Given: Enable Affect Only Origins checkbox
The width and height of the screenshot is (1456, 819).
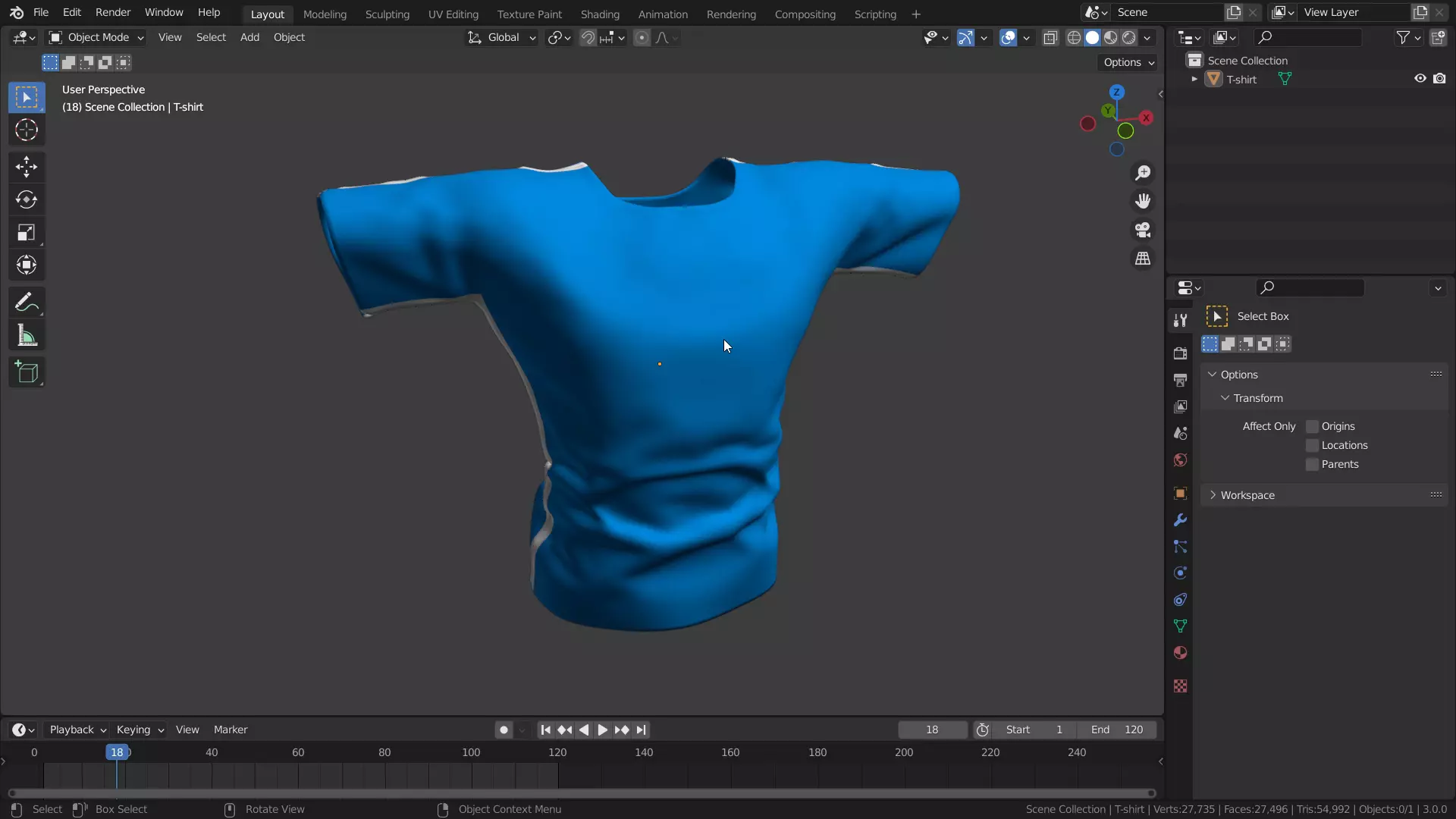Looking at the screenshot, I should point(1312,426).
